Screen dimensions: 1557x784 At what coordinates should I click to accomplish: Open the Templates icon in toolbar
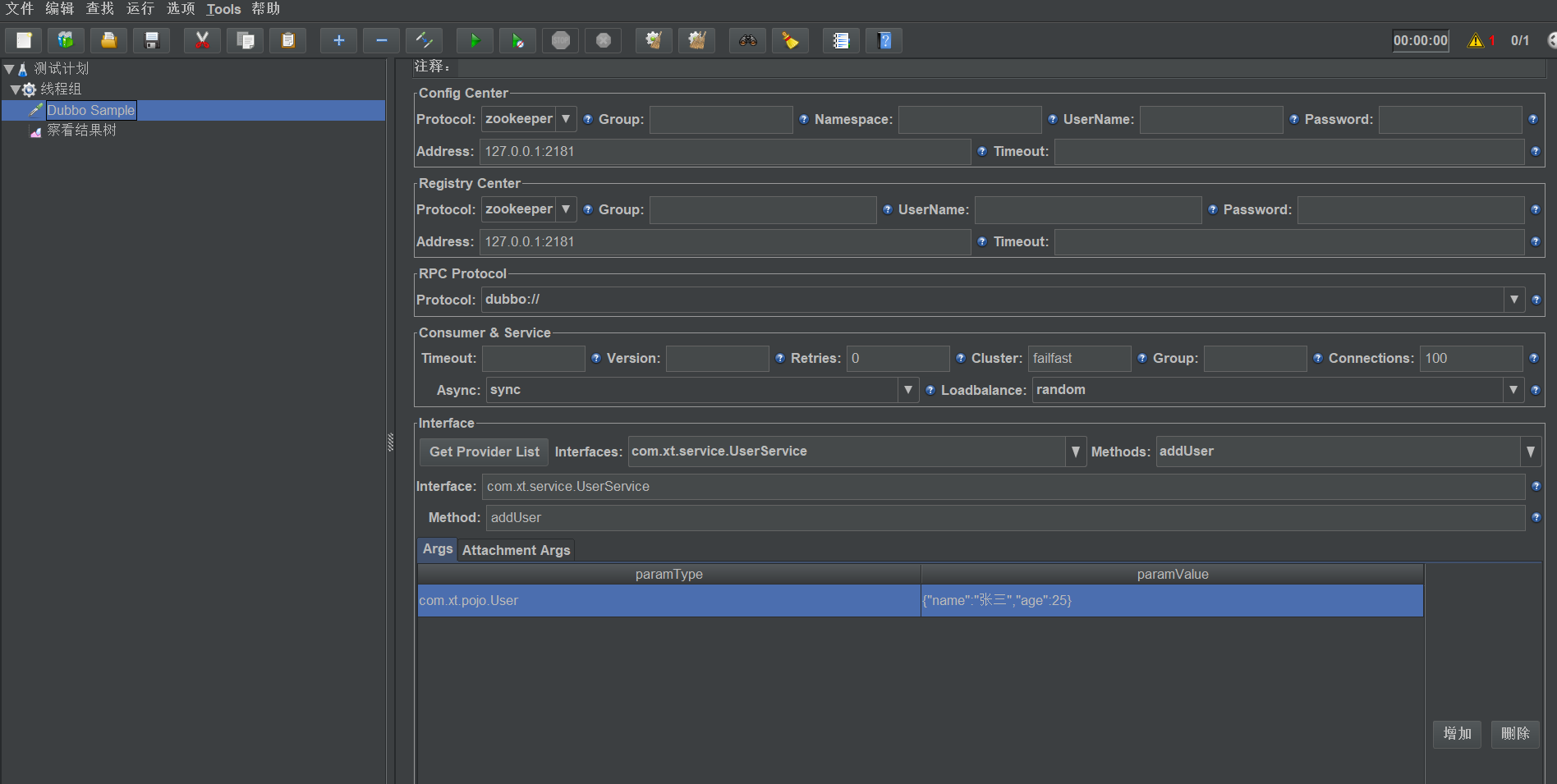pyautogui.click(x=66, y=40)
